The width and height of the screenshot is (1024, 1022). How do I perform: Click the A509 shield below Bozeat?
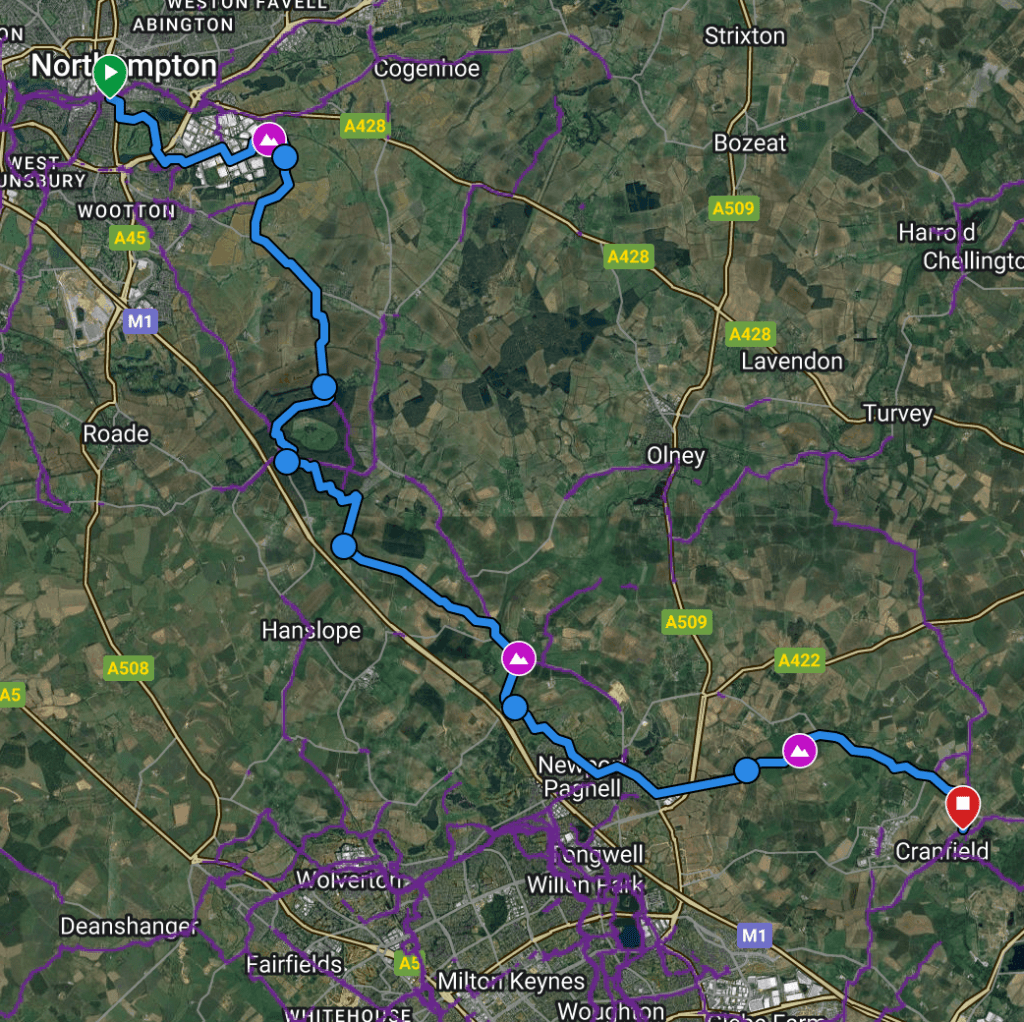(x=733, y=208)
